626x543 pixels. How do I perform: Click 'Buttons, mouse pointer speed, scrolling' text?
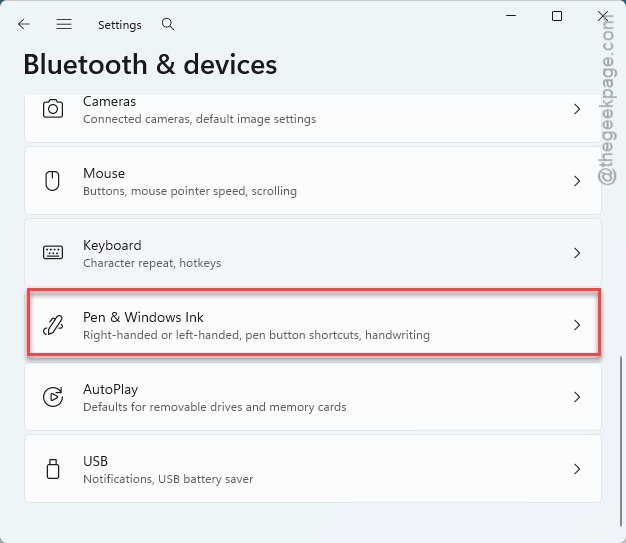[x=190, y=191]
